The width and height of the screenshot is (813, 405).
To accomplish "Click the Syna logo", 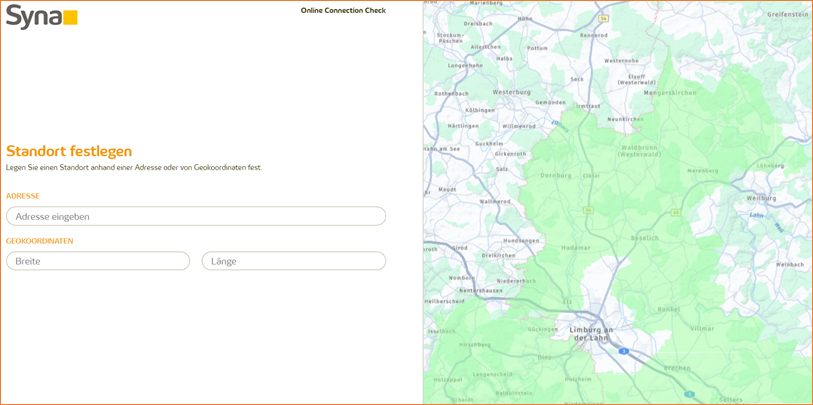I will [x=41, y=16].
